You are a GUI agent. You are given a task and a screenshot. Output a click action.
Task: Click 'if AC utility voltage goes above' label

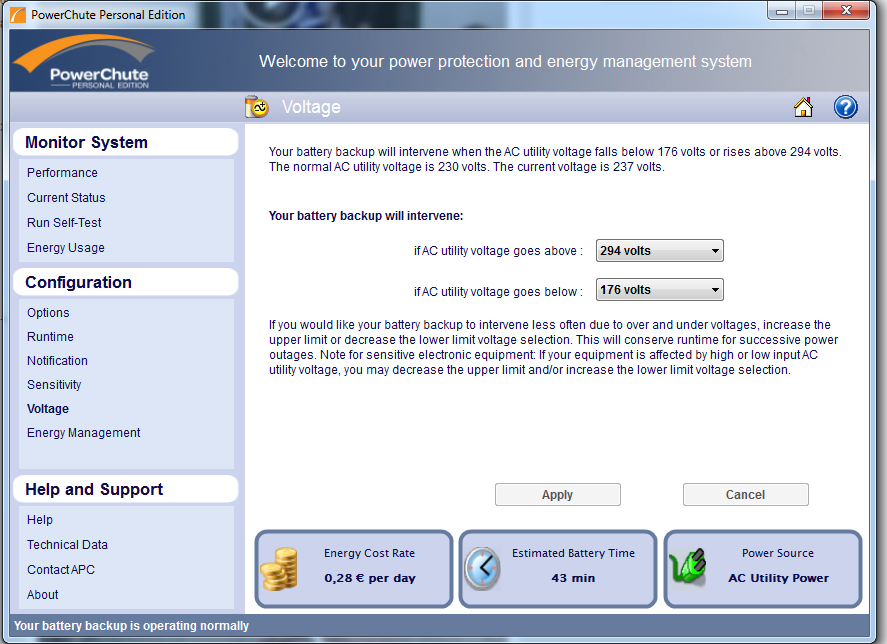(x=498, y=251)
